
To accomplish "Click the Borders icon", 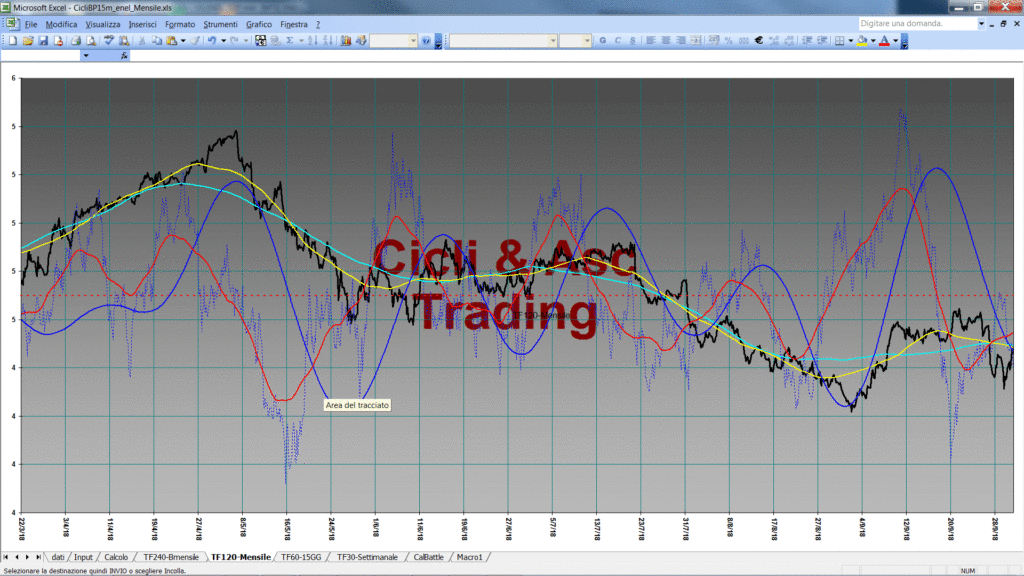I will (840, 40).
